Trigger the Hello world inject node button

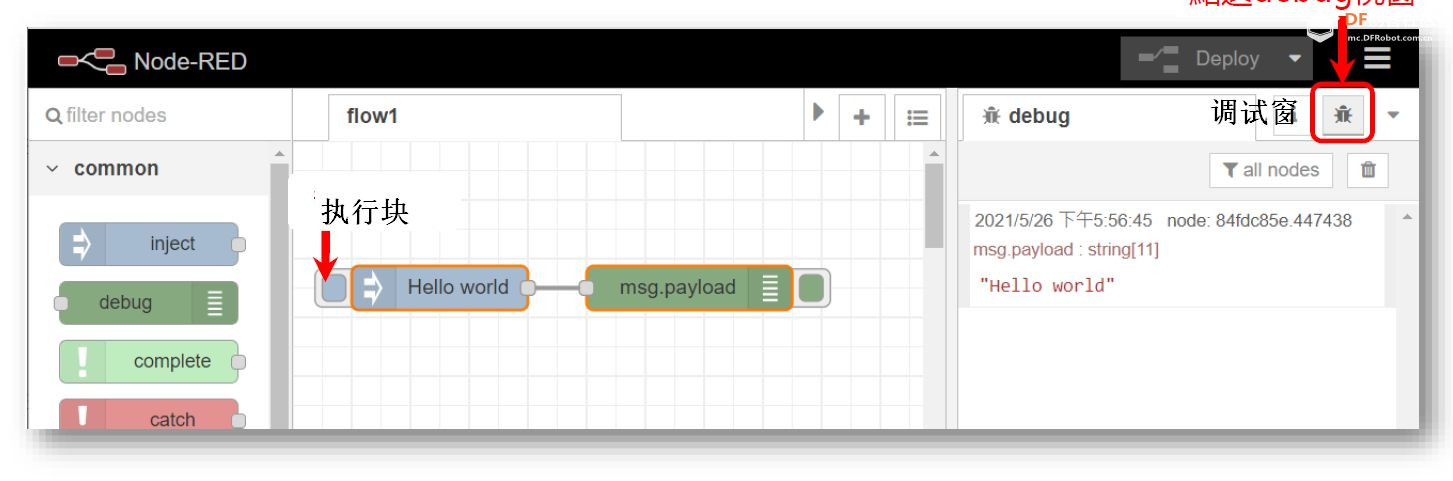[x=335, y=288]
